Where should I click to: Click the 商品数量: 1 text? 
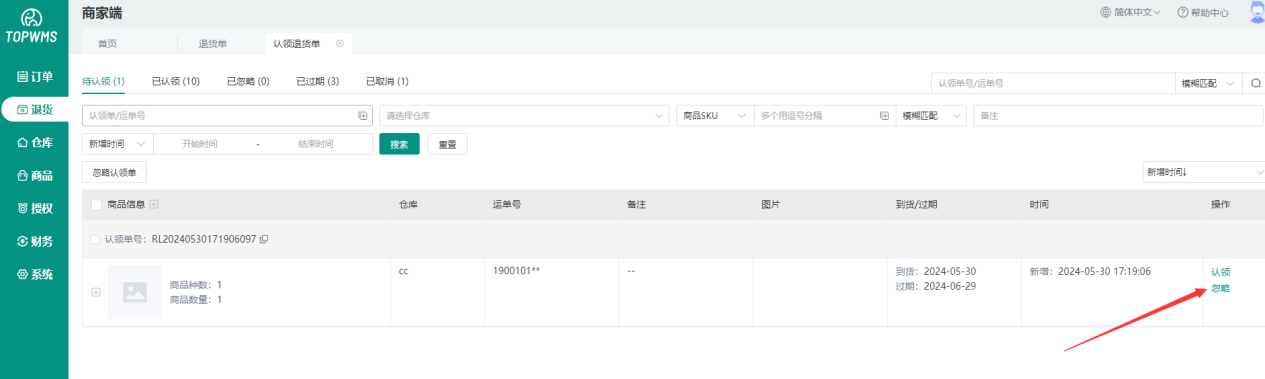[x=196, y=299]
